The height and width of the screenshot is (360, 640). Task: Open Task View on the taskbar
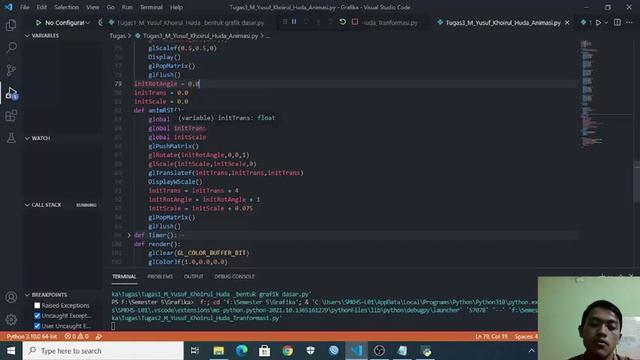coord(195,351)
